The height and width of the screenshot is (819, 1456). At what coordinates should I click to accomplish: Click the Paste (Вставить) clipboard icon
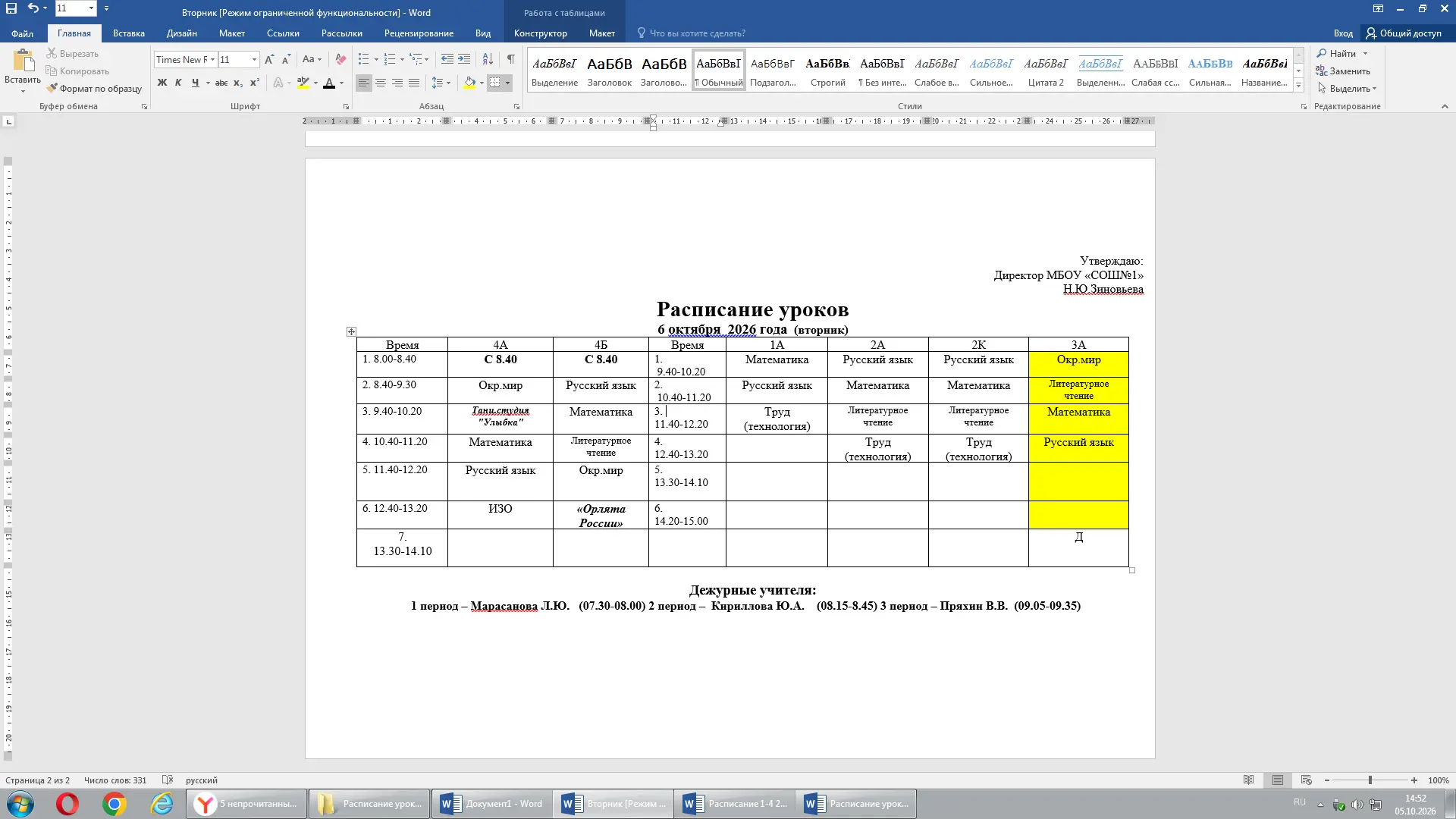(23, 61)
